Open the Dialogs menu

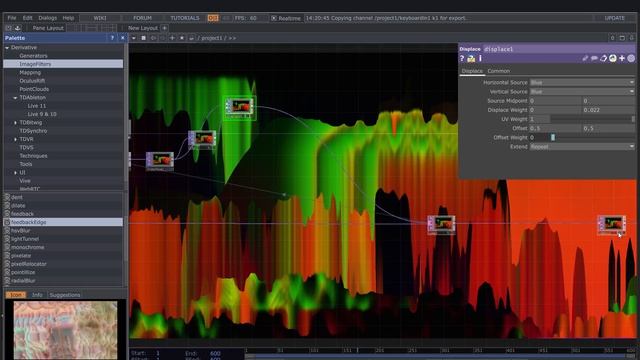(x=48, y=18)
